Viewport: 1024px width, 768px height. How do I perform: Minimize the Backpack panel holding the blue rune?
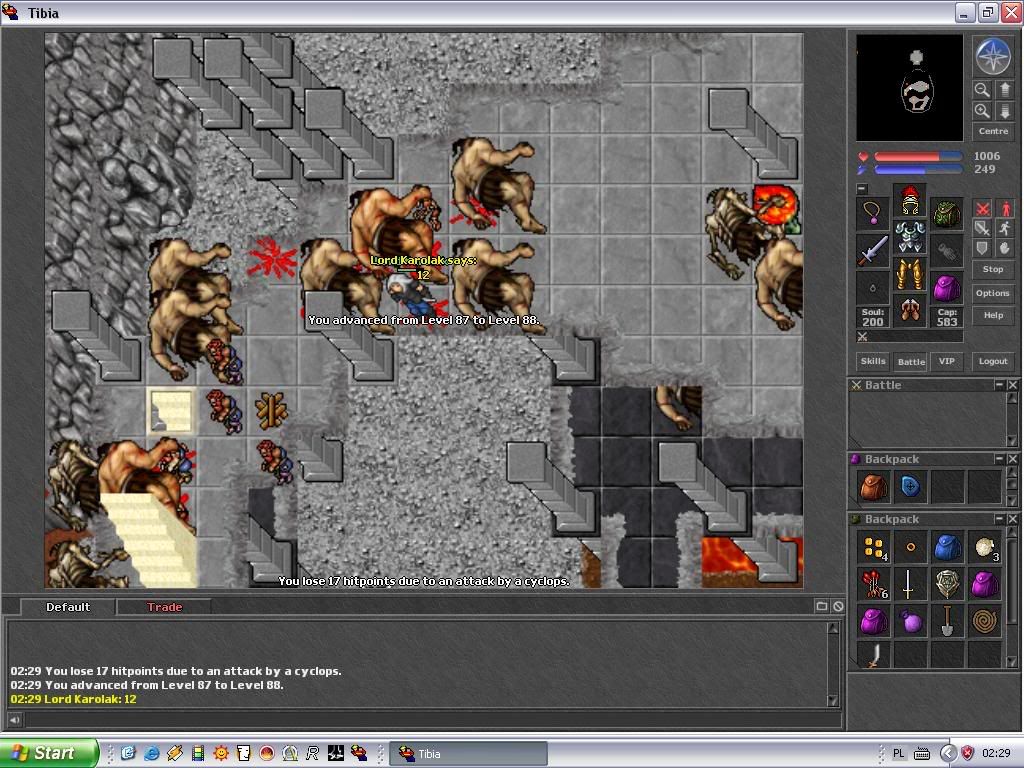coord(999,459)
